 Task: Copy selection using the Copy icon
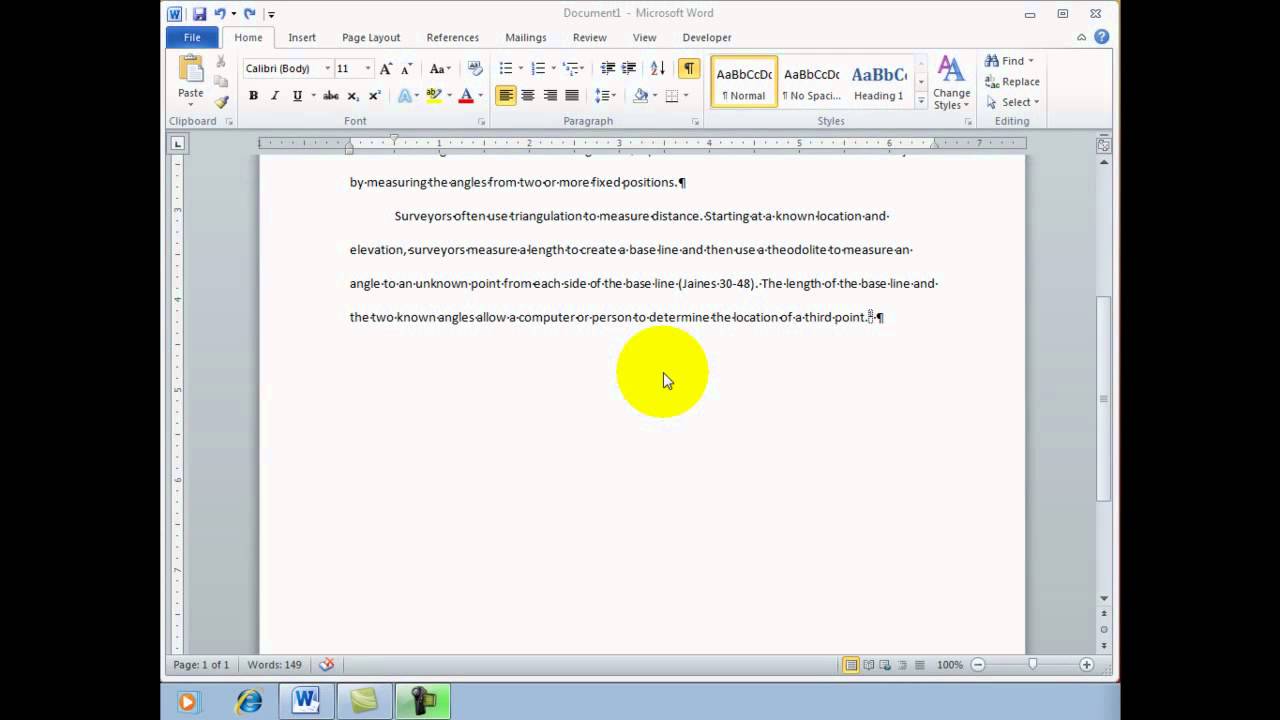(x=221, y=81)
